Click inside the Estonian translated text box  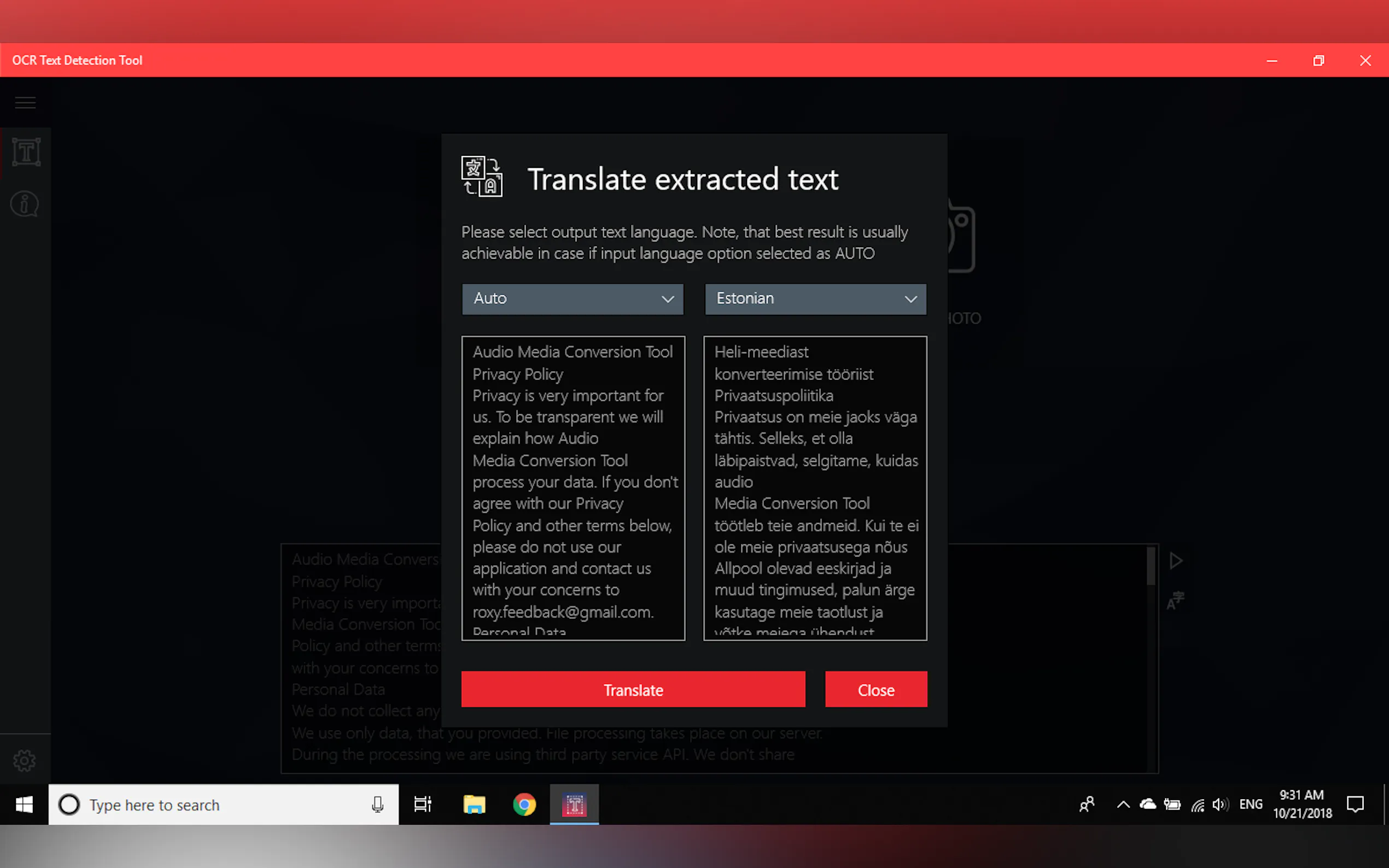click(815, 488)
